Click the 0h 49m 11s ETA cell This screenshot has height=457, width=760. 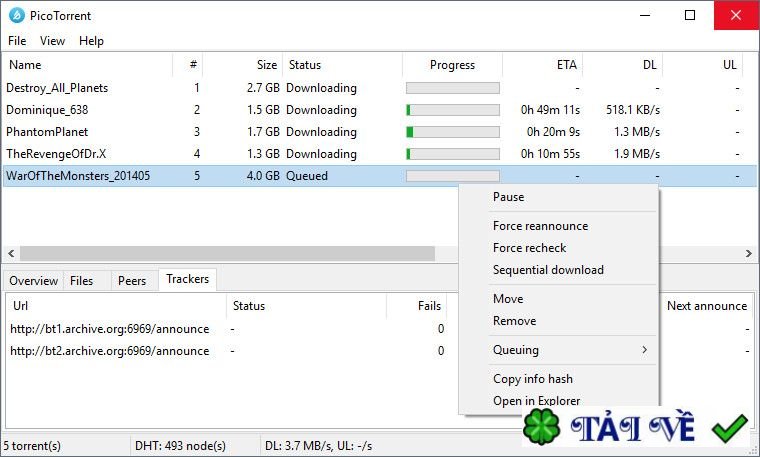click(550, 110)
